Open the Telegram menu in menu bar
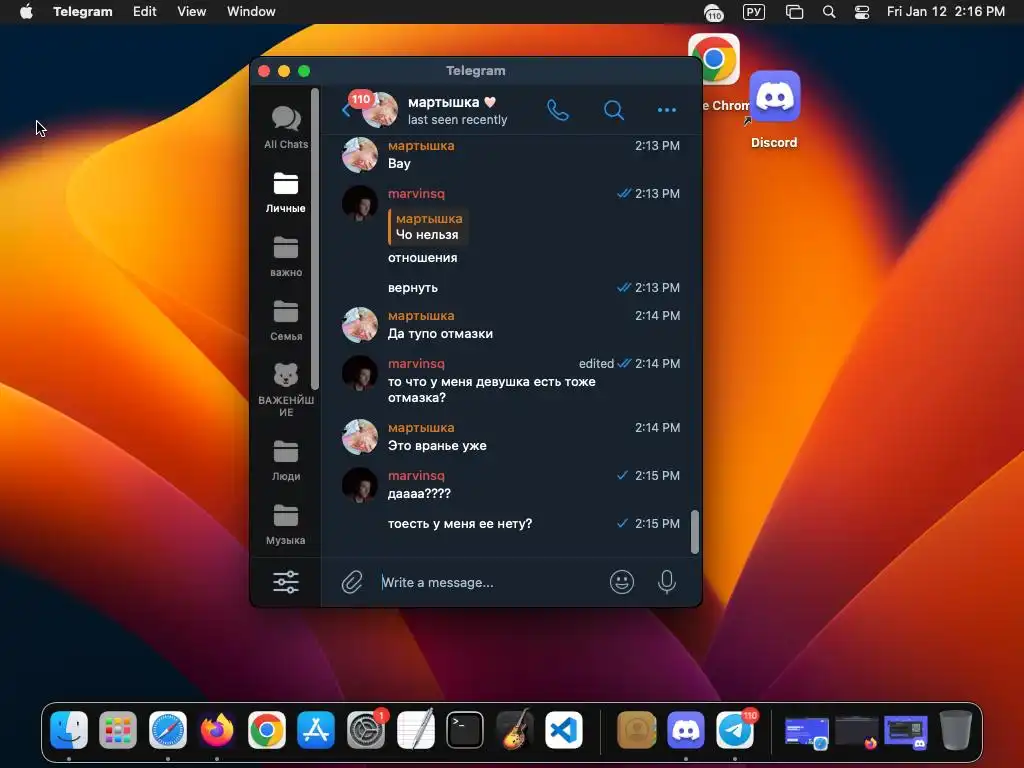The height and width of the screenshot is (768, 1024). [83, 12]
